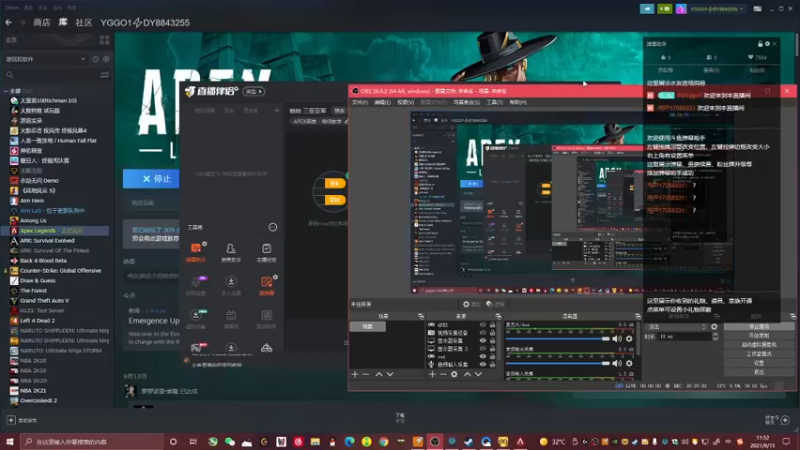Move scene down with scenes down arrow
This screenshot has width=800, height=450.
pyautogui.click(x=390, y=374)
